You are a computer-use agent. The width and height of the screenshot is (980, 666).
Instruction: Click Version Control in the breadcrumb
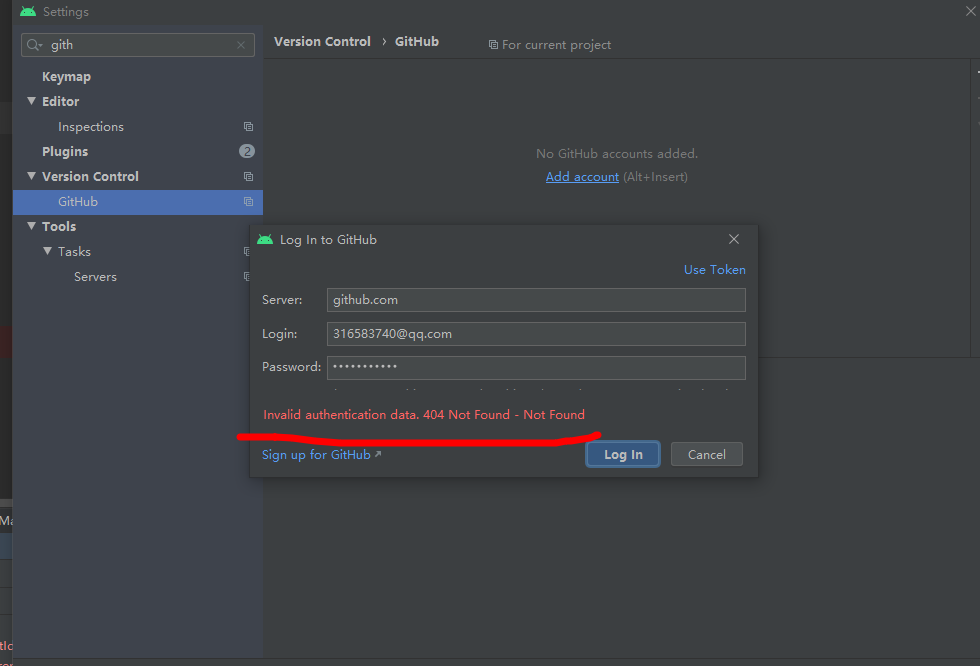click(x=322, y=42)
